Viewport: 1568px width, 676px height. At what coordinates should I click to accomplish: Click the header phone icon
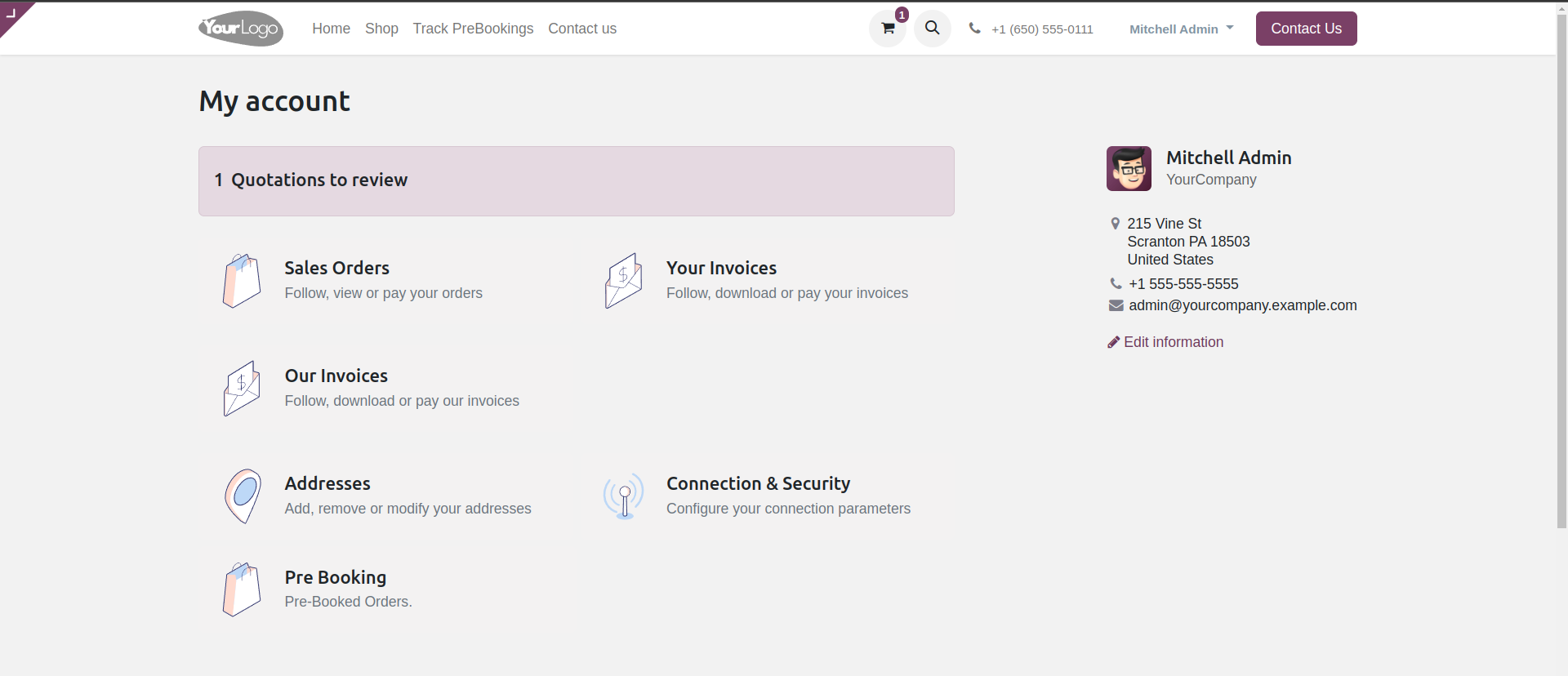tap(974, 29)
